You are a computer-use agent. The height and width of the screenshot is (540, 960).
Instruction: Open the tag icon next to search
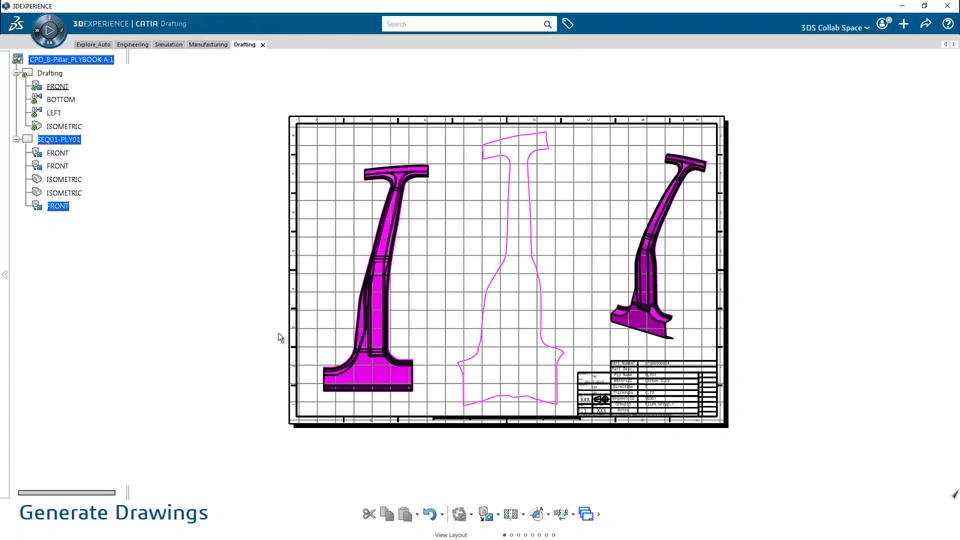(568, 24)
